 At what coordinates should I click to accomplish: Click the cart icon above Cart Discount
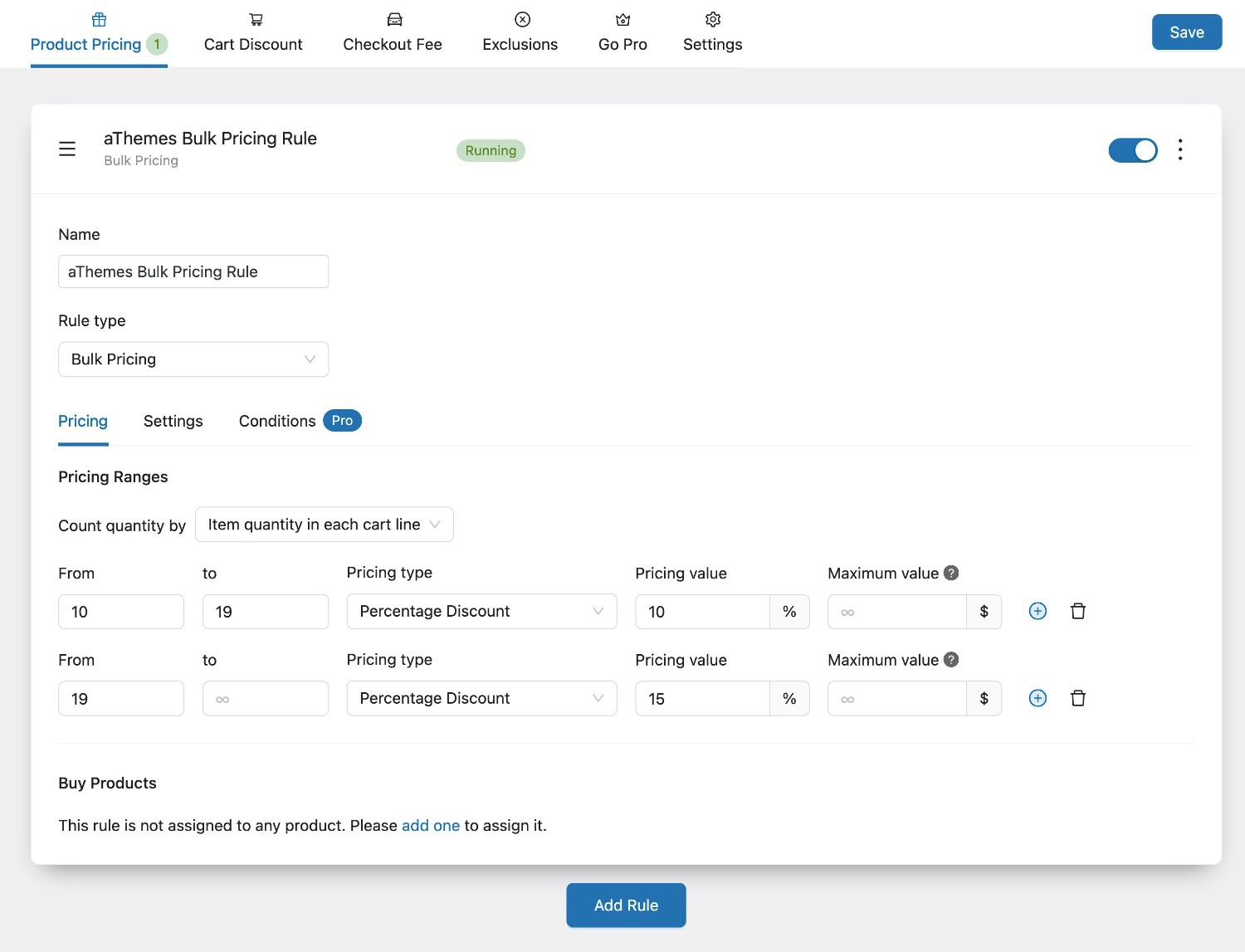256,19
